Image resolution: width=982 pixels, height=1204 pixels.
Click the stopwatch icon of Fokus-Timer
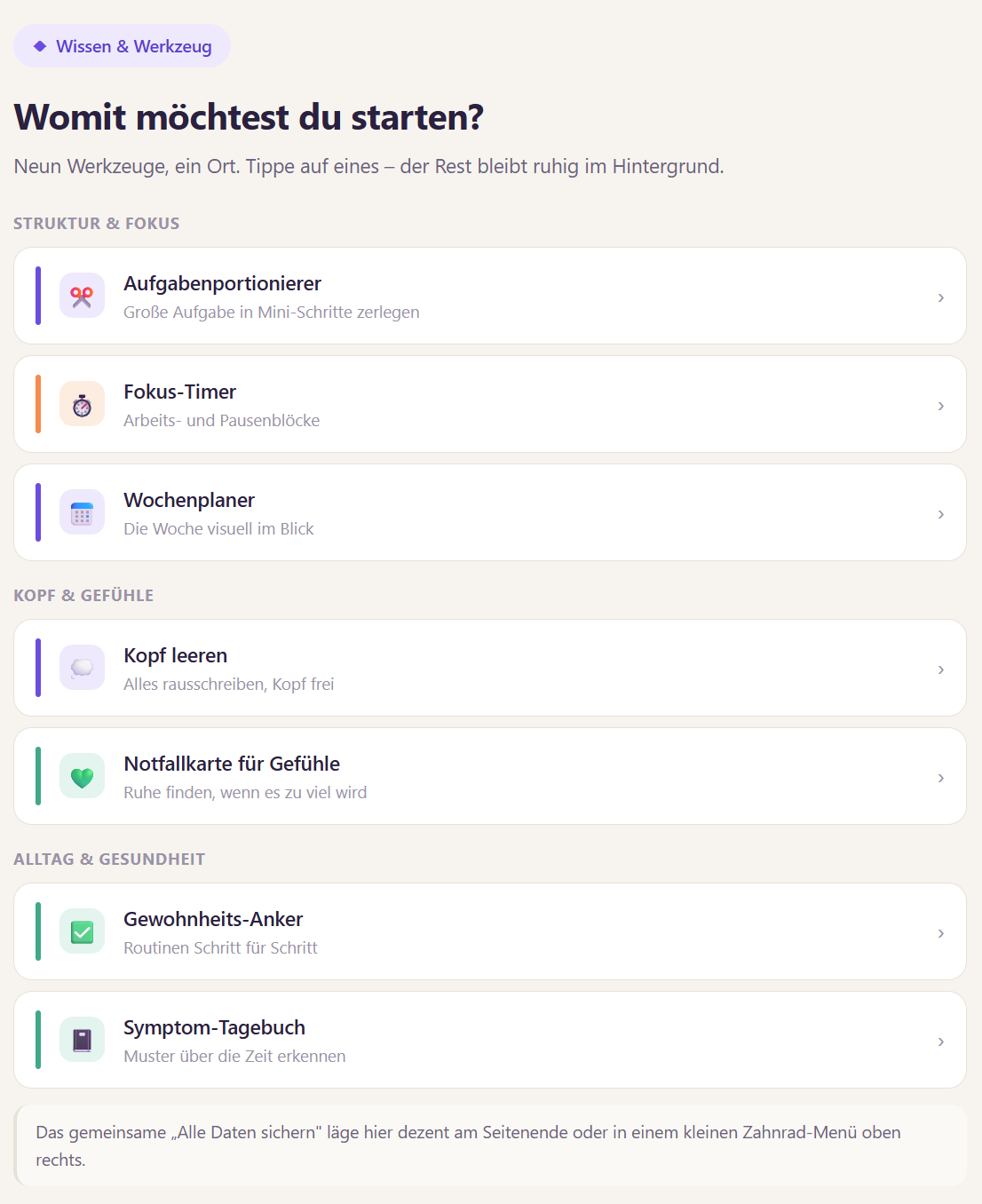click(82, 404)
